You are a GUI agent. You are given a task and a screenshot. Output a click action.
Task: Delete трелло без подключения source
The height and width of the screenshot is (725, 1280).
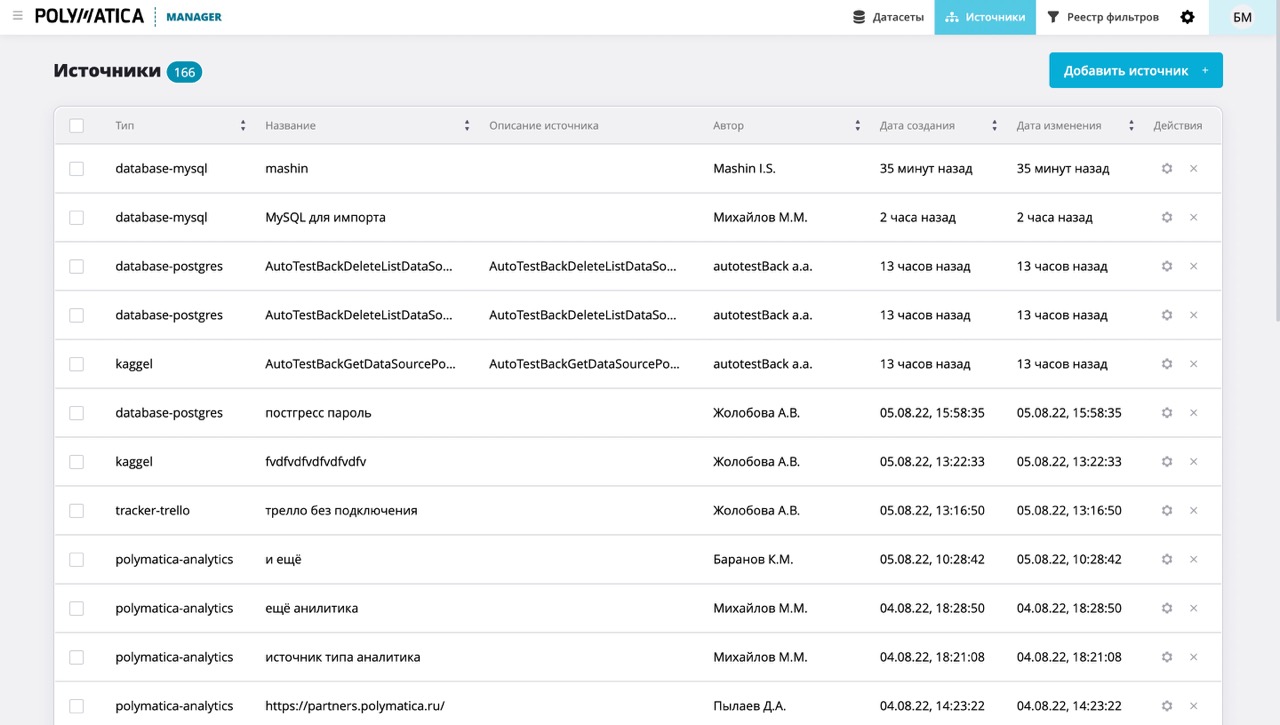[x=1193, y=511]
